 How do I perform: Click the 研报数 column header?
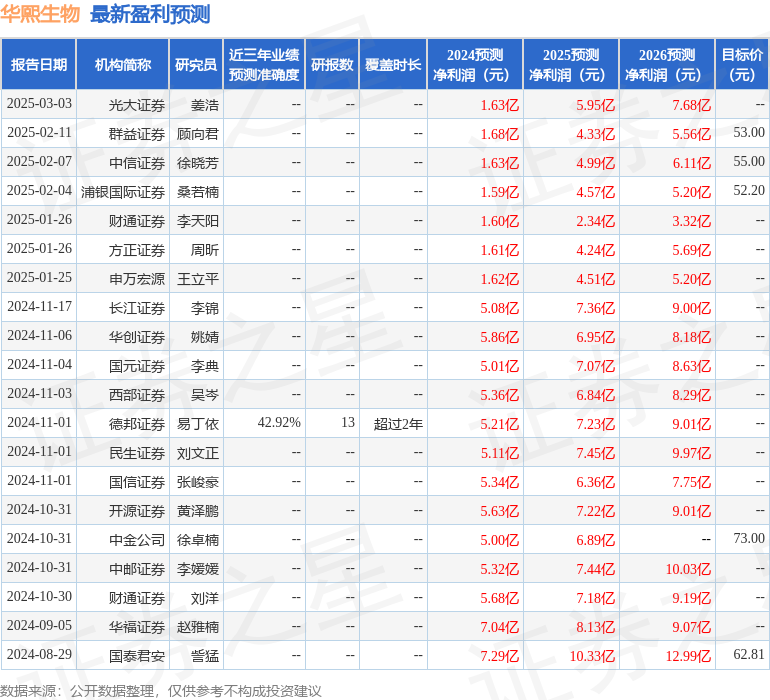coord(332,64)
